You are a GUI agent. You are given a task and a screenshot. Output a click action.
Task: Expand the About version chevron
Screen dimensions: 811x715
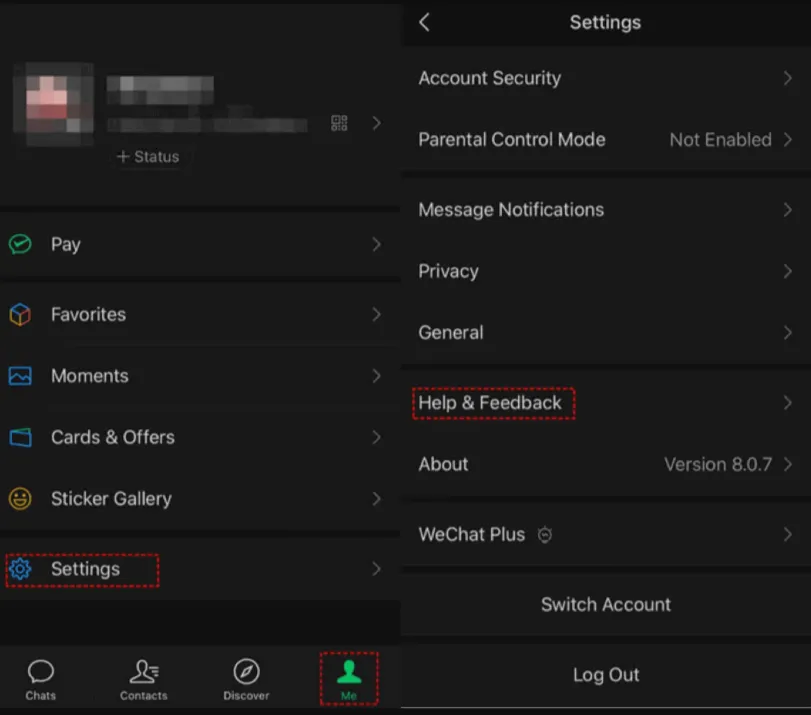click(787, 464)
